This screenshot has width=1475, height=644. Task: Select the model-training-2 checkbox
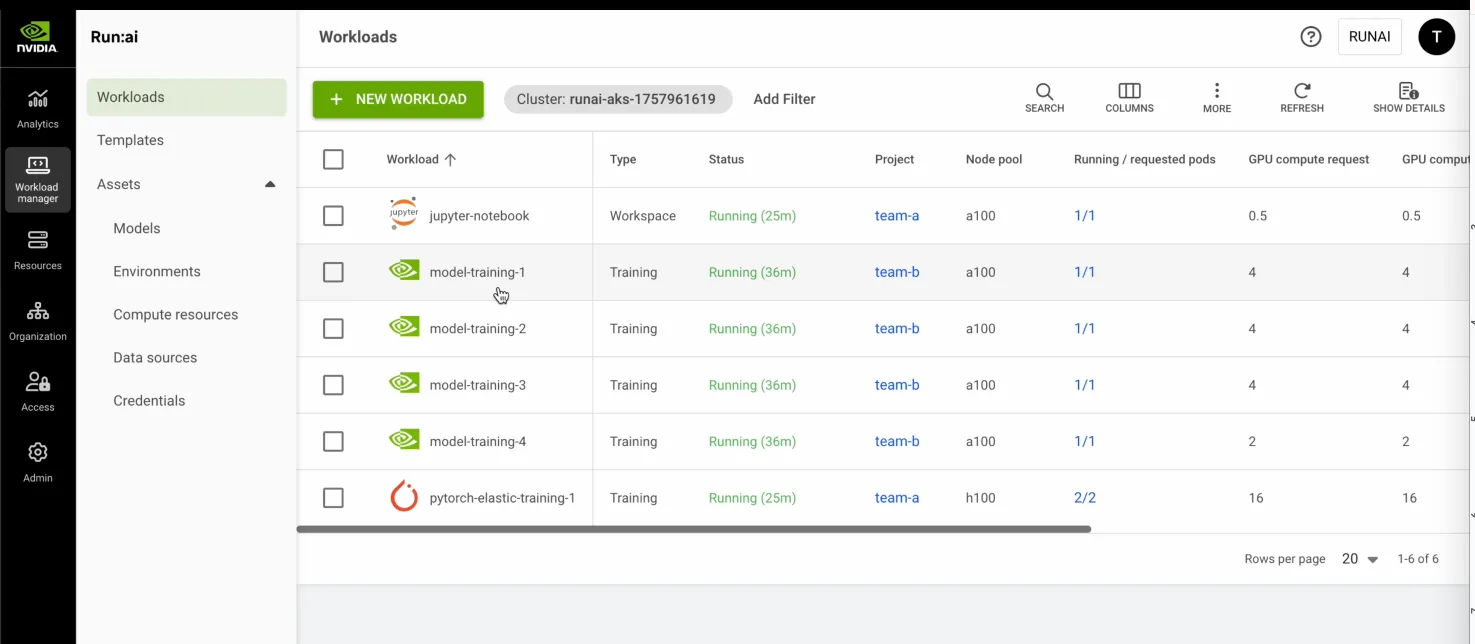click(333, 328)
